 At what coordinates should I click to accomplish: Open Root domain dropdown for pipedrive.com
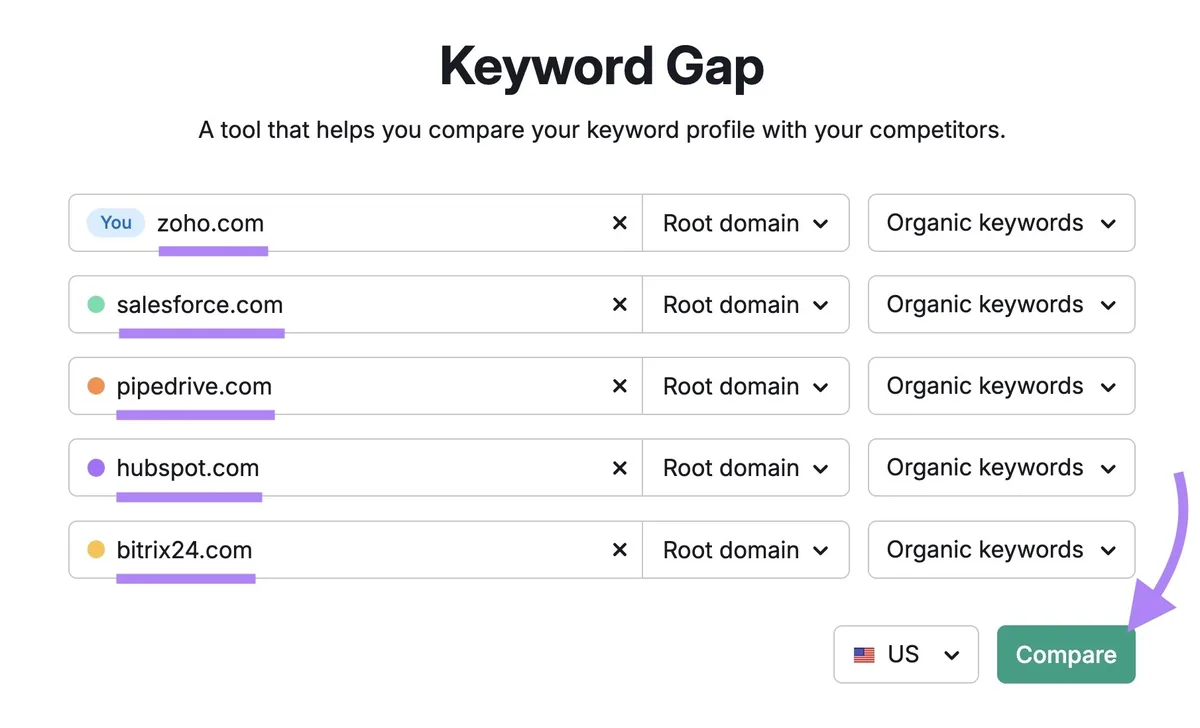[x=746, y=387]
